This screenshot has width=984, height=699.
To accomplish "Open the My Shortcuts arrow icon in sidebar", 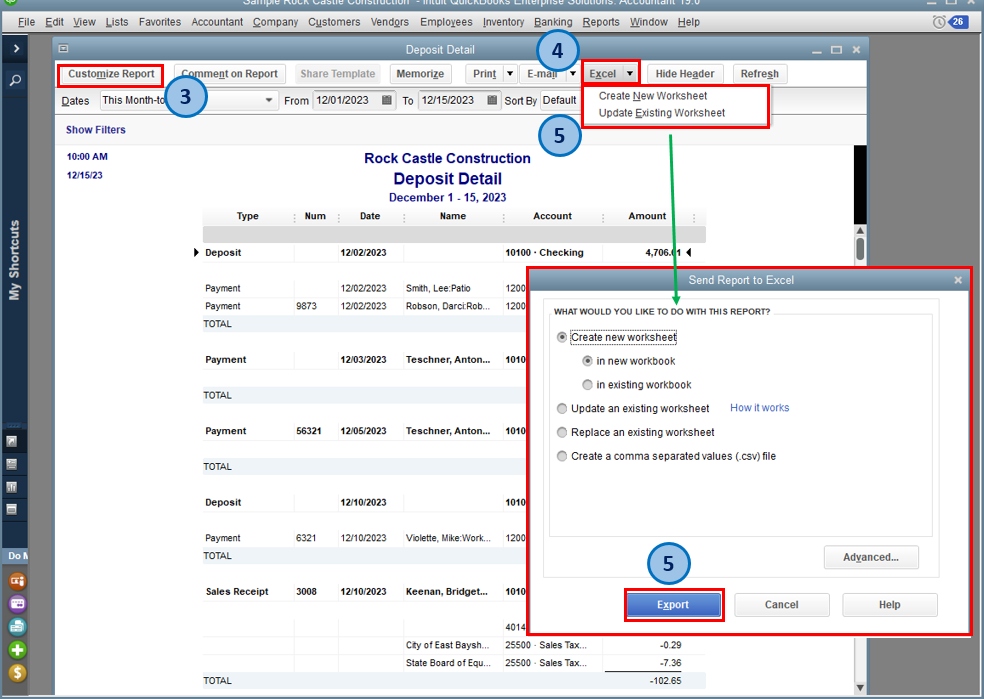I will (x=11, y=442).
